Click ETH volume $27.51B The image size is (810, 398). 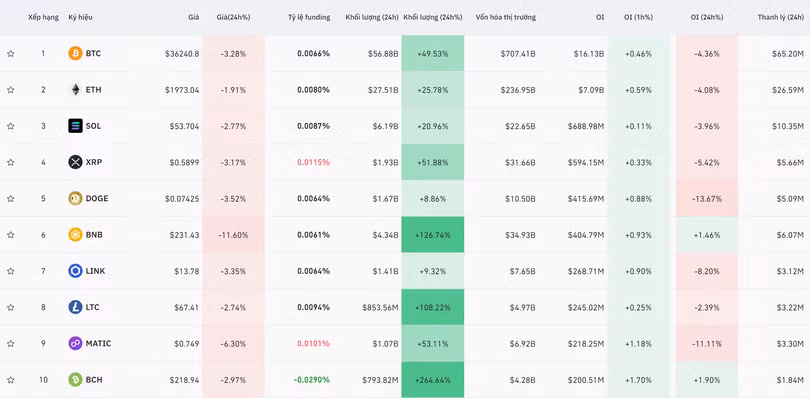click(x=383, y=90)
